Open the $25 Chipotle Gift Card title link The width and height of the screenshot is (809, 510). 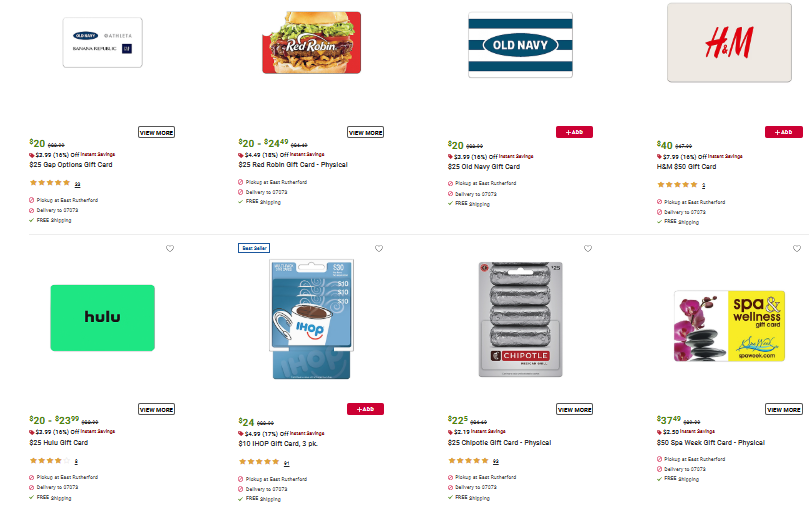click(x=501, y=442)
